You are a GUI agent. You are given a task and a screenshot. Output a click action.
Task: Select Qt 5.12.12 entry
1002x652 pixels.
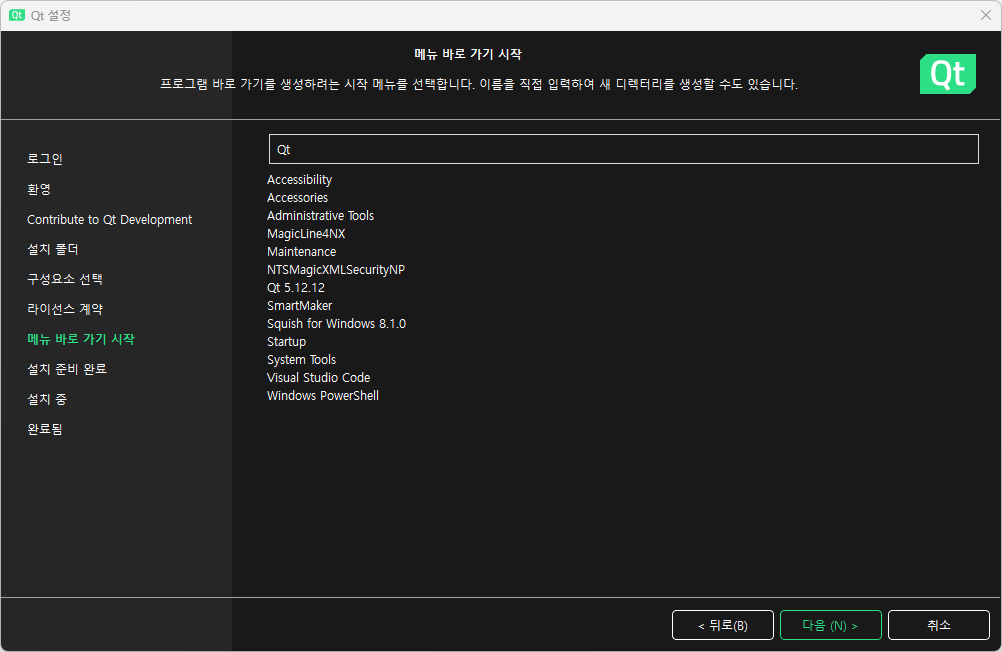(295, 288)
